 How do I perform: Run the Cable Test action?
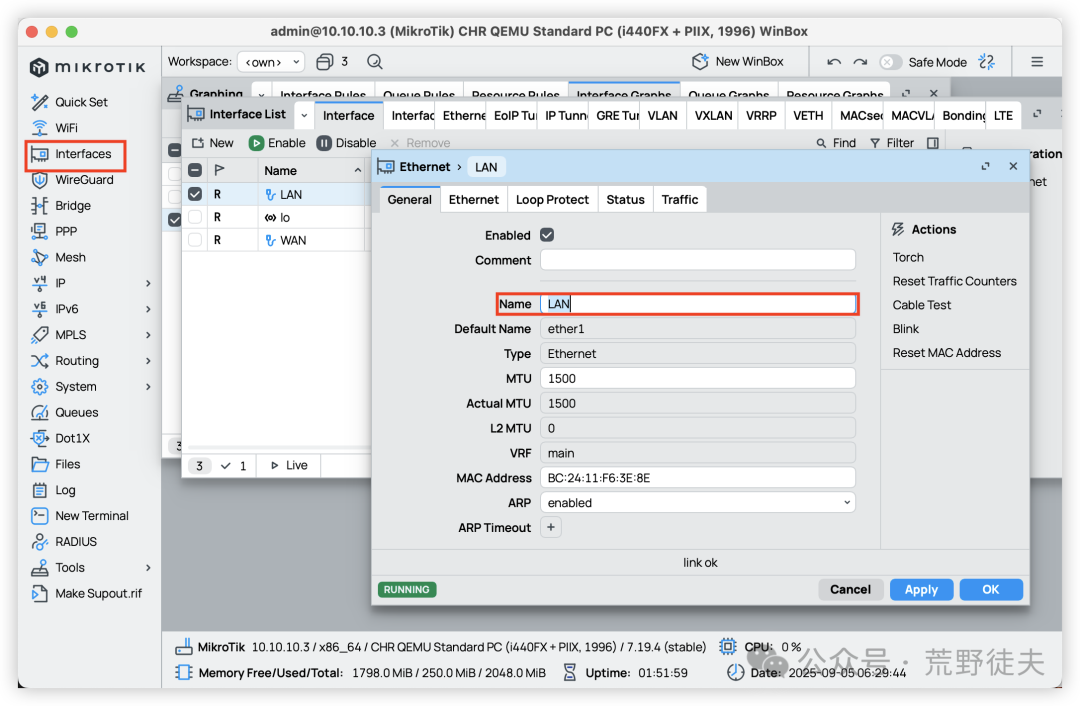[x=922, y=305]
